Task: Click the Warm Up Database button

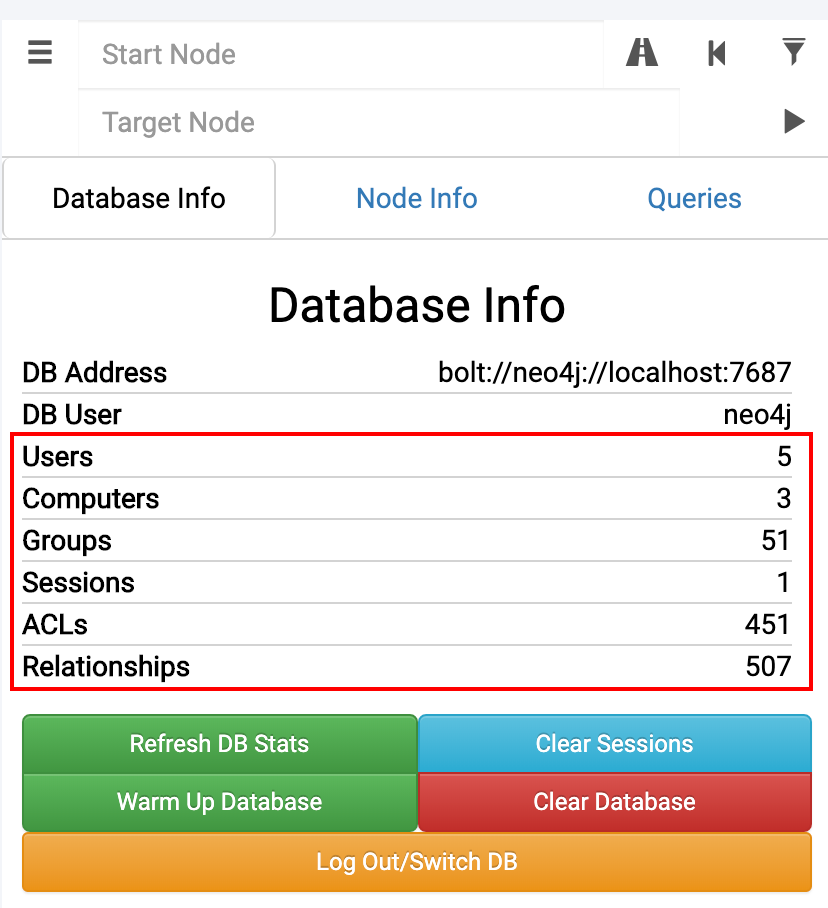Action: [x=219, y=802]
